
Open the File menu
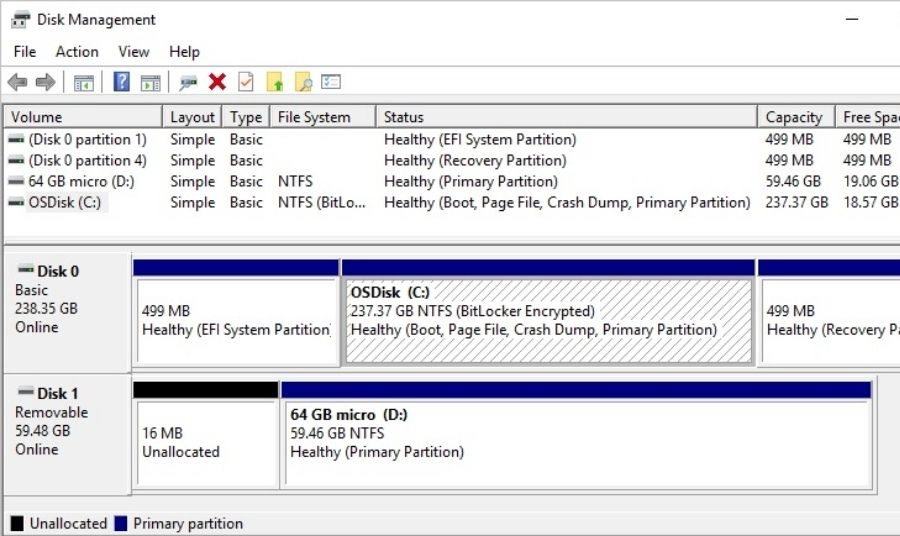(x=25, y=52)
